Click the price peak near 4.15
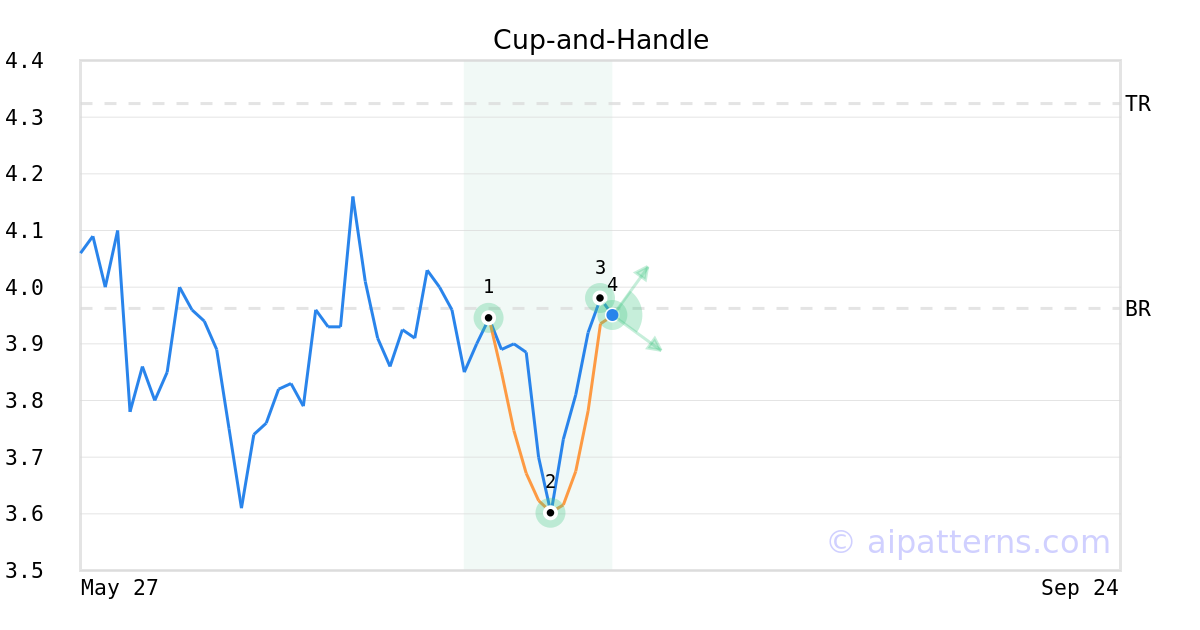 (353, 198)
